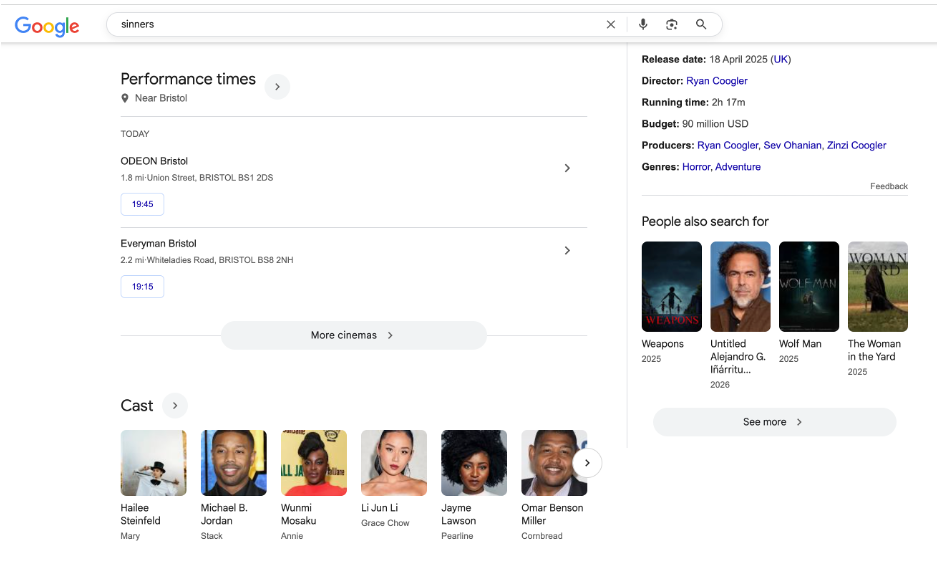Open Google Lens image search icon

point(672,25)
